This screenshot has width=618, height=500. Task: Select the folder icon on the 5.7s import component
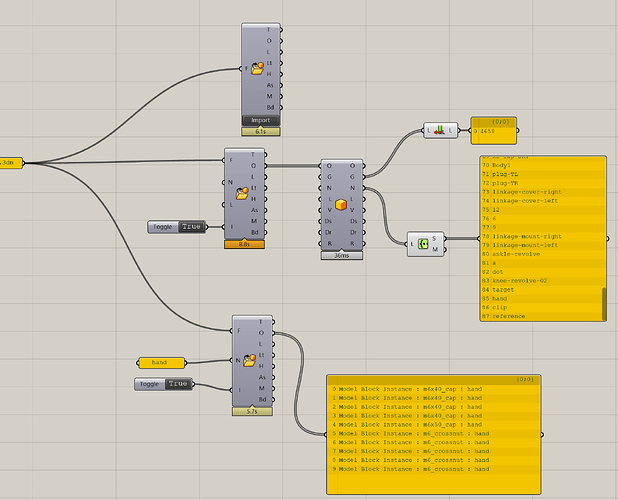250,360
